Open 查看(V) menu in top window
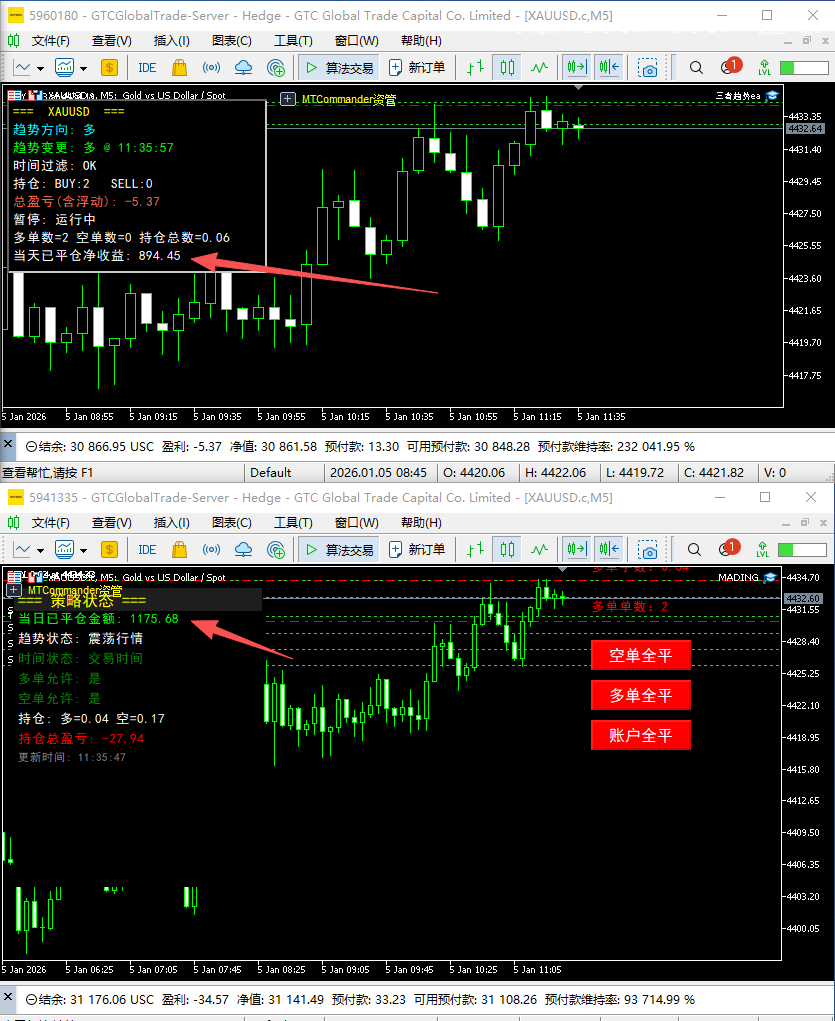 (111, 41)
